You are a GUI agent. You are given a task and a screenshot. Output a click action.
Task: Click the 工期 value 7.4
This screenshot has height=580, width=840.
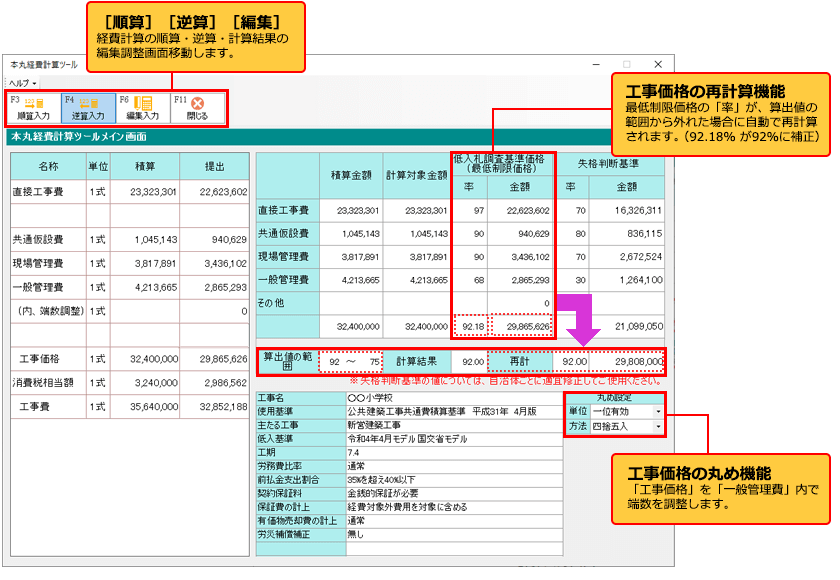[450, 453]
